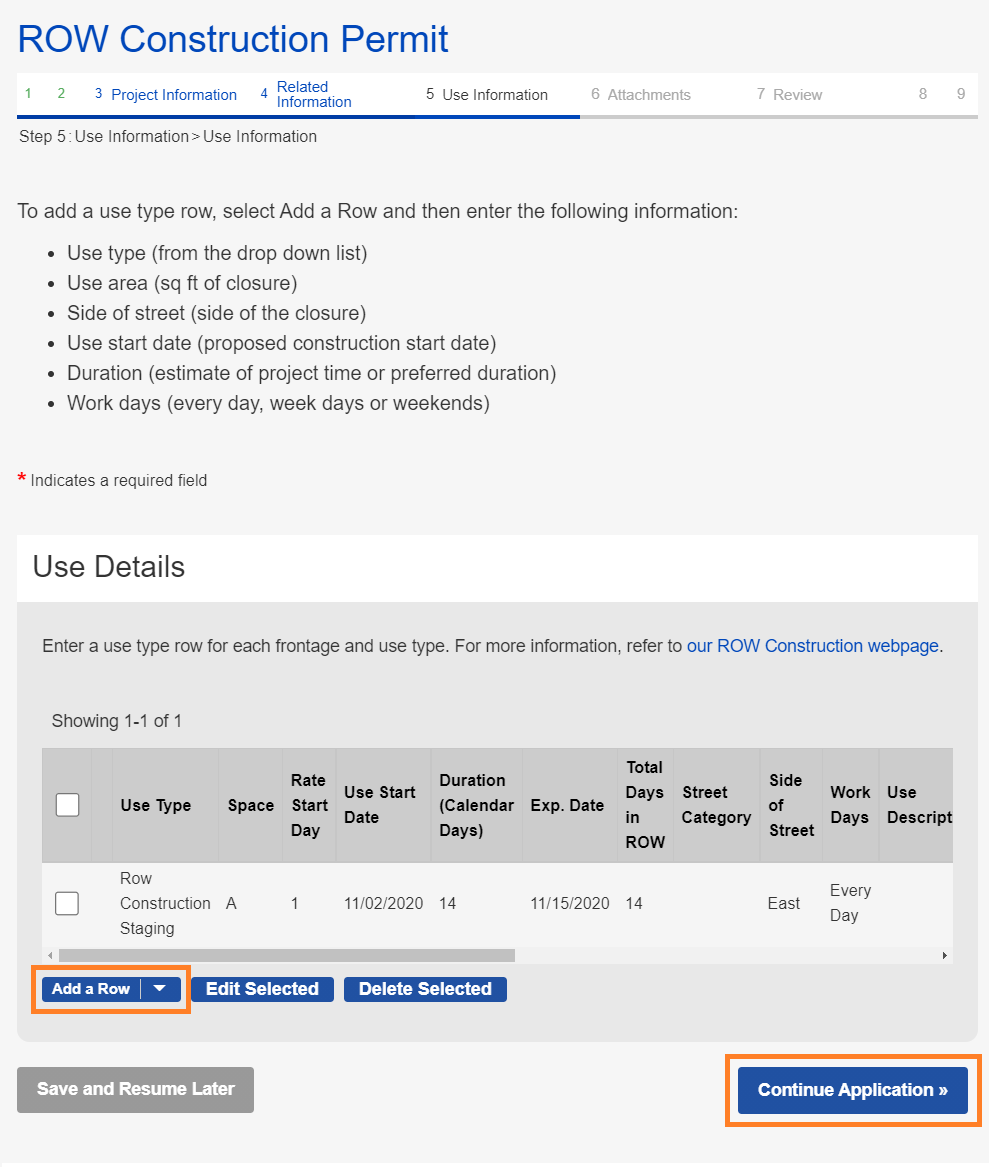Check the select-all header checkbox
The image size is (989, 1167).
coord(67,805)
